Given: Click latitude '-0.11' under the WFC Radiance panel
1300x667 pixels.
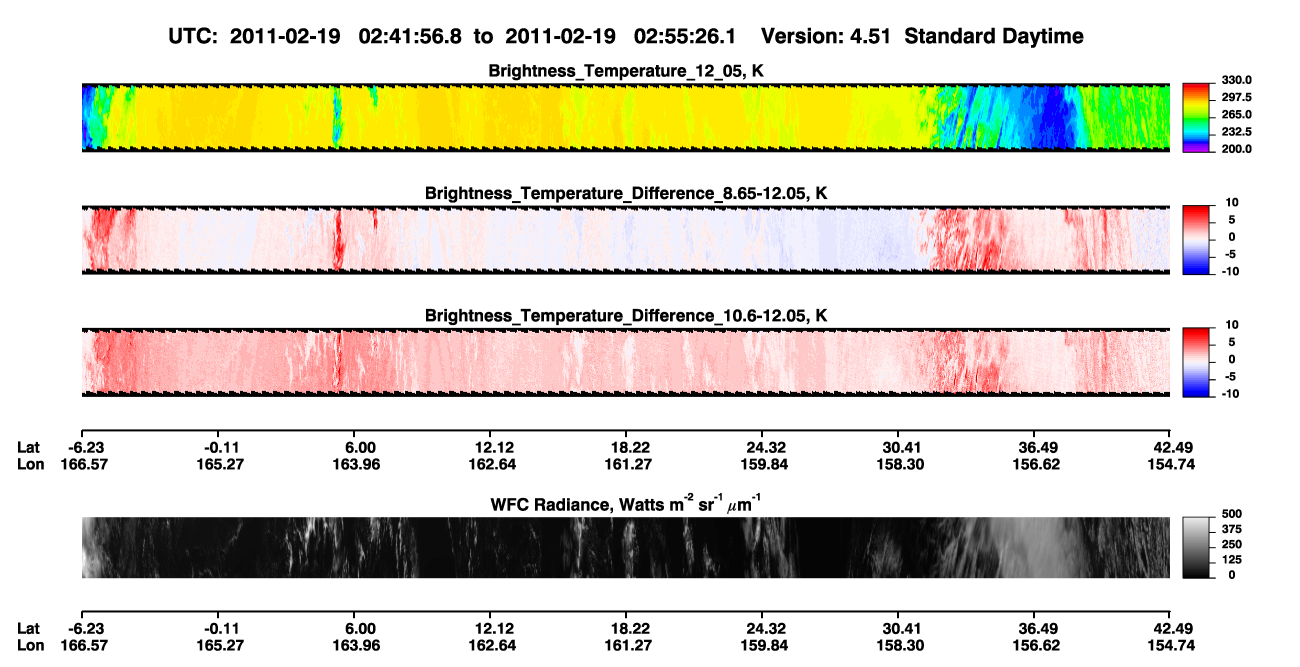Looking at the screenshot, I should pyautogui.click(x=221, y=629).
